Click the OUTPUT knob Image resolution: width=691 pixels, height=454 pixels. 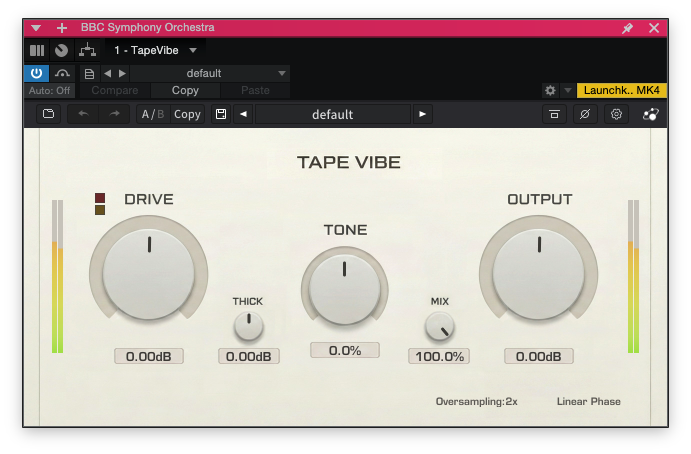point(539,274)
